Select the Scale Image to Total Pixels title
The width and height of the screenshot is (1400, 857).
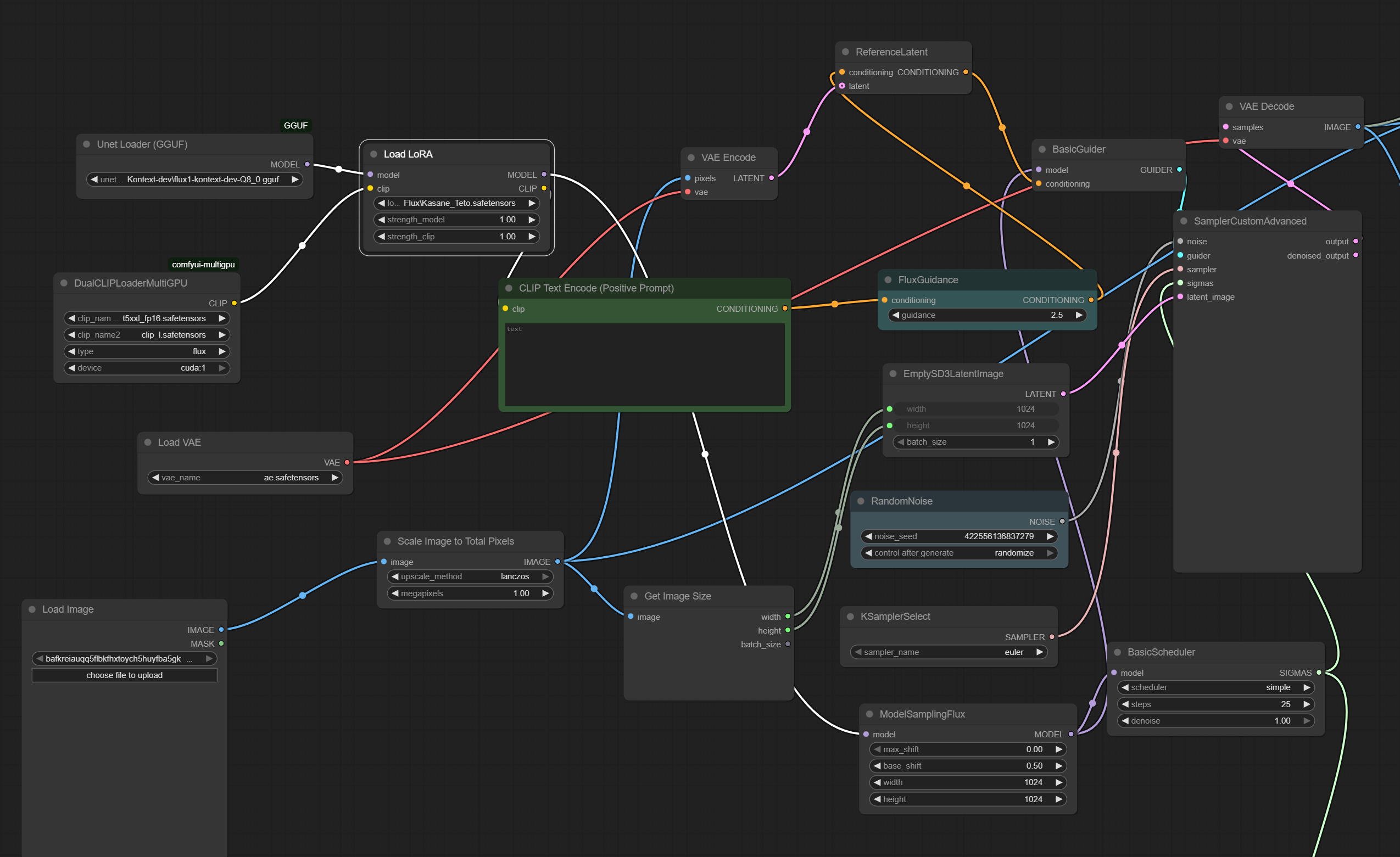coord(456,541)
